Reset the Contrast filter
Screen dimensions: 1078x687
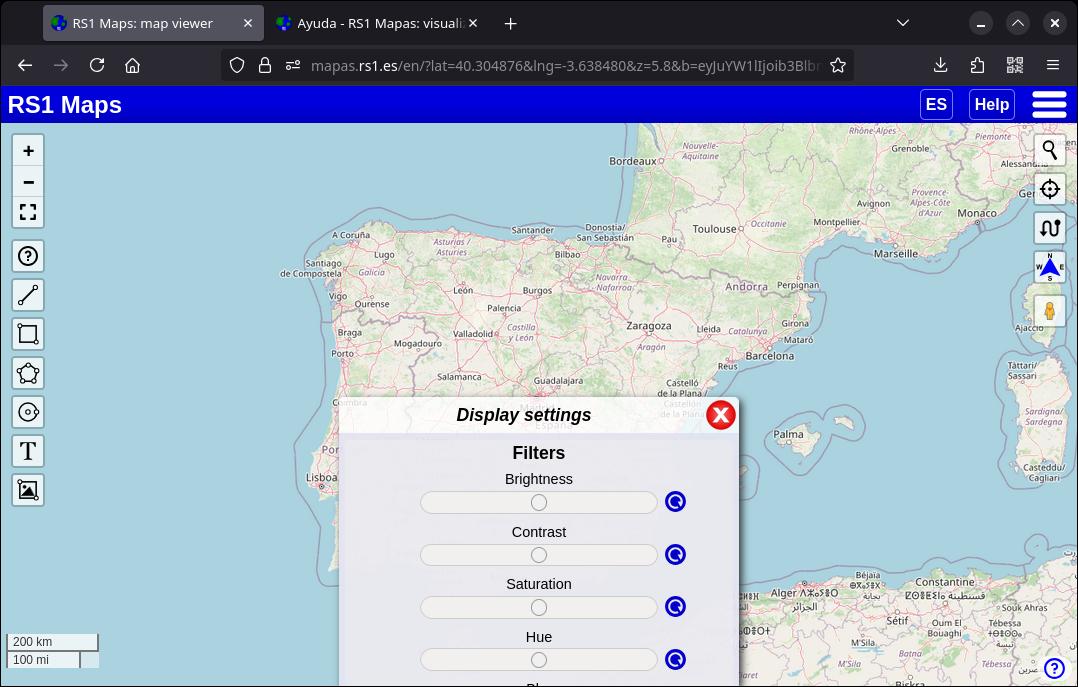pos(675,554)
